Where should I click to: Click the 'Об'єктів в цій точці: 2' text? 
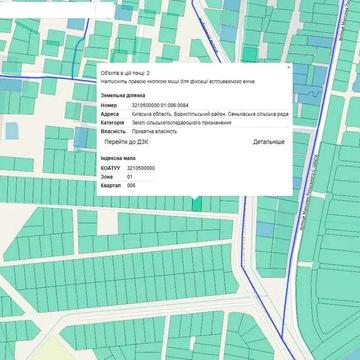(x=125, y=73)
